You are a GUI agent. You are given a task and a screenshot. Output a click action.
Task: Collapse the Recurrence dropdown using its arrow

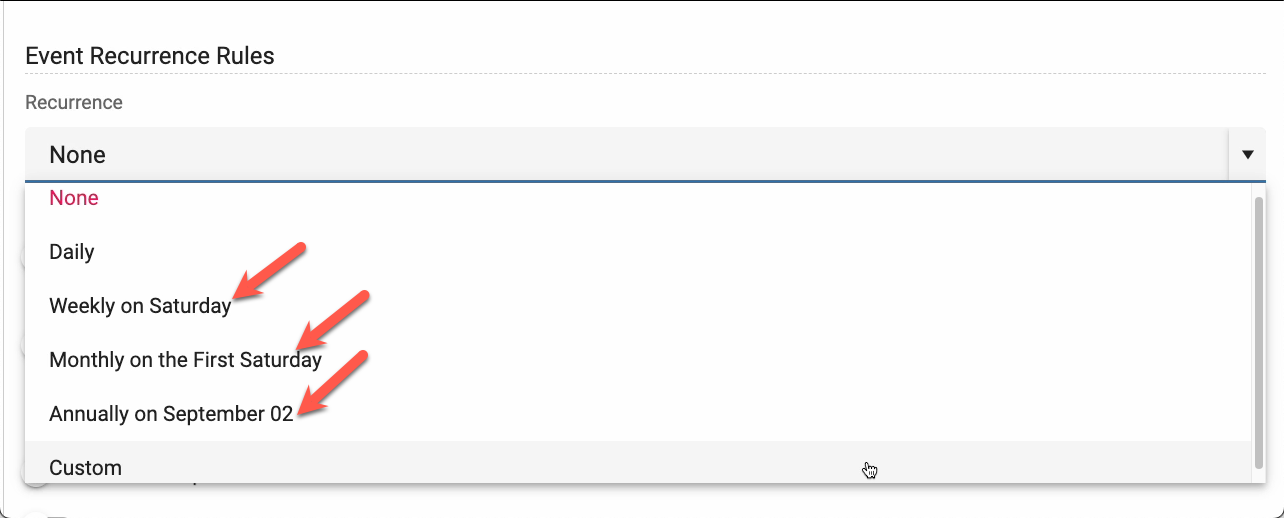1247,155
